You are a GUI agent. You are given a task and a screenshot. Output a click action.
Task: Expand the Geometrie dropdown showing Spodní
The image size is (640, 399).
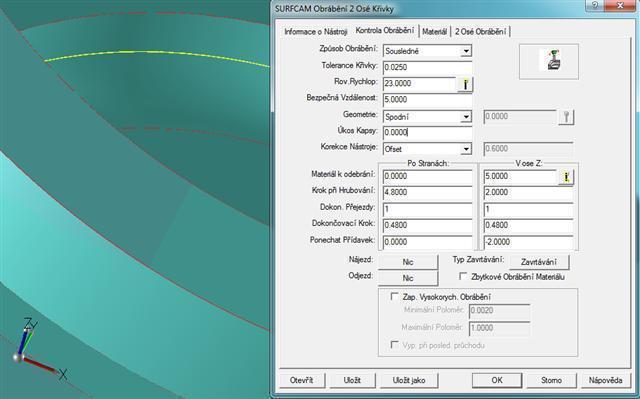tap(466, 117)
